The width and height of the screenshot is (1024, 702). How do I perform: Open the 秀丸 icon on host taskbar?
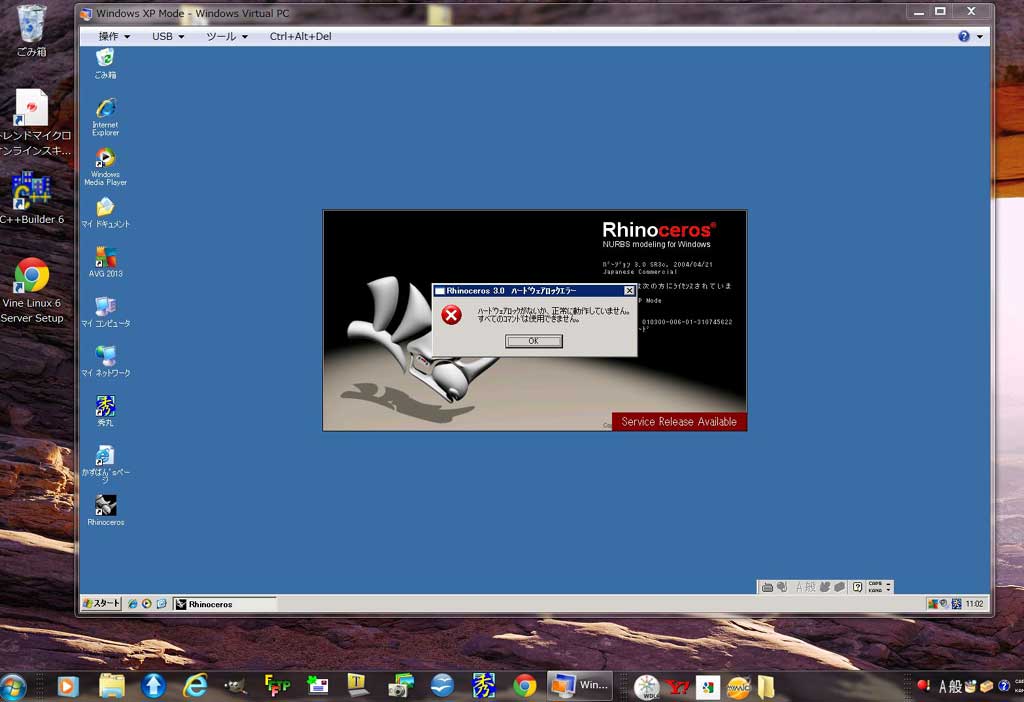pos(484,686)
